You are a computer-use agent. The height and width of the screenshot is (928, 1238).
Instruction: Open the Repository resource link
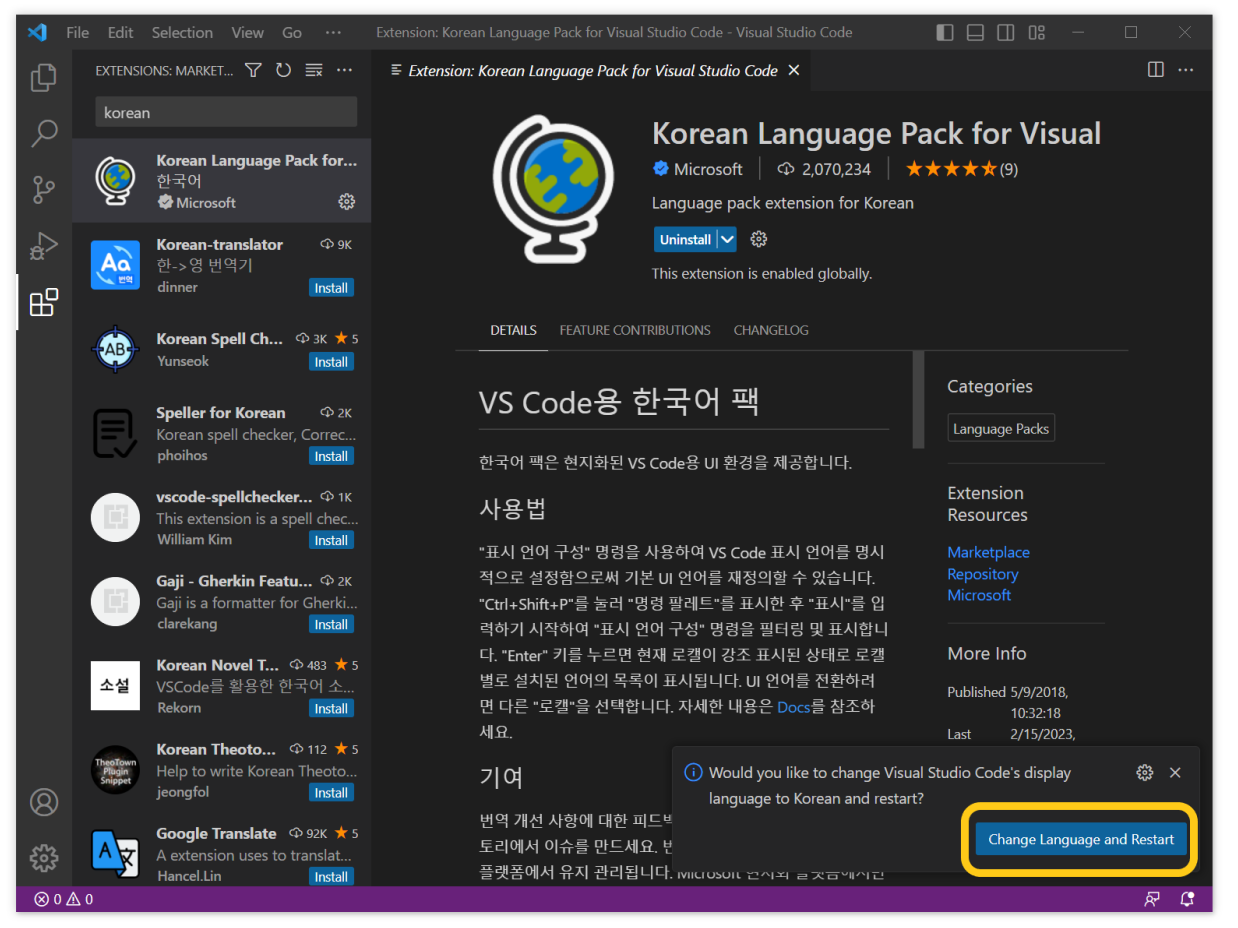tap(983, 574)
